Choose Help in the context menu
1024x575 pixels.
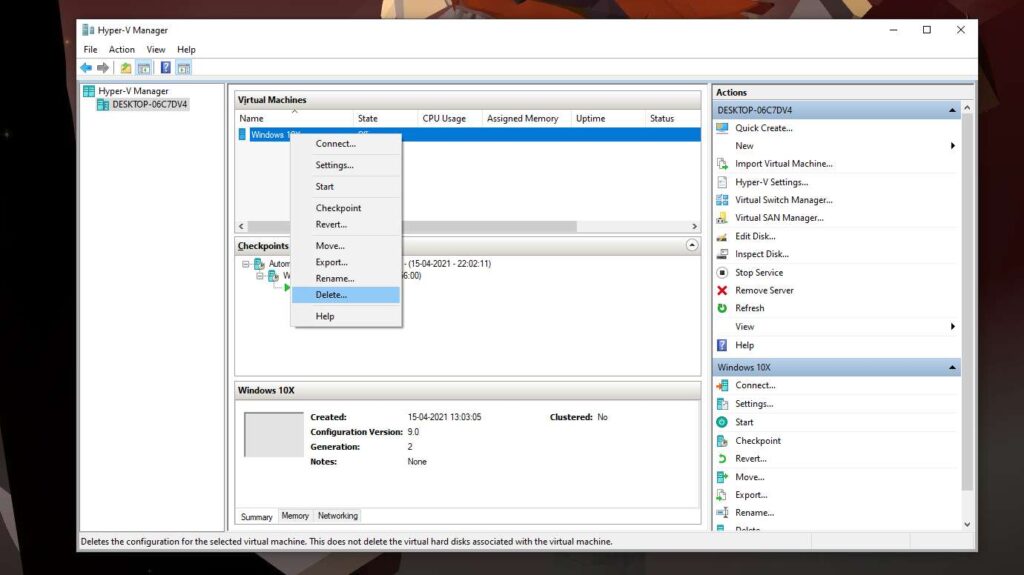tap(346, 316)
